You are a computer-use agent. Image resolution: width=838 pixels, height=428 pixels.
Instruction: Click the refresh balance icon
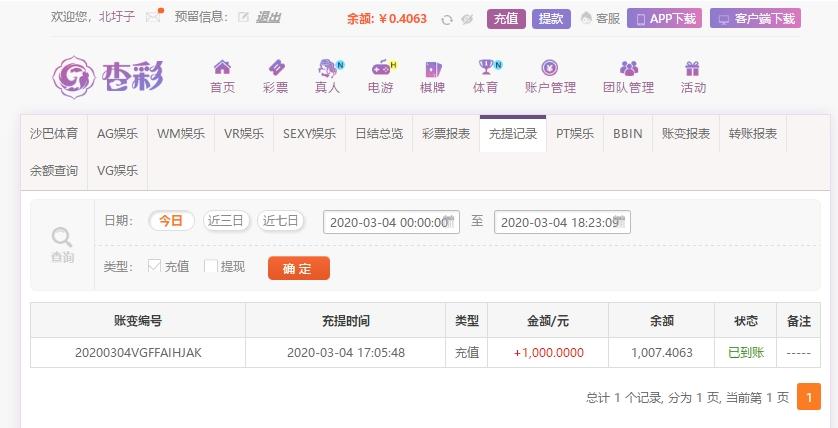(x=446, y=20)
